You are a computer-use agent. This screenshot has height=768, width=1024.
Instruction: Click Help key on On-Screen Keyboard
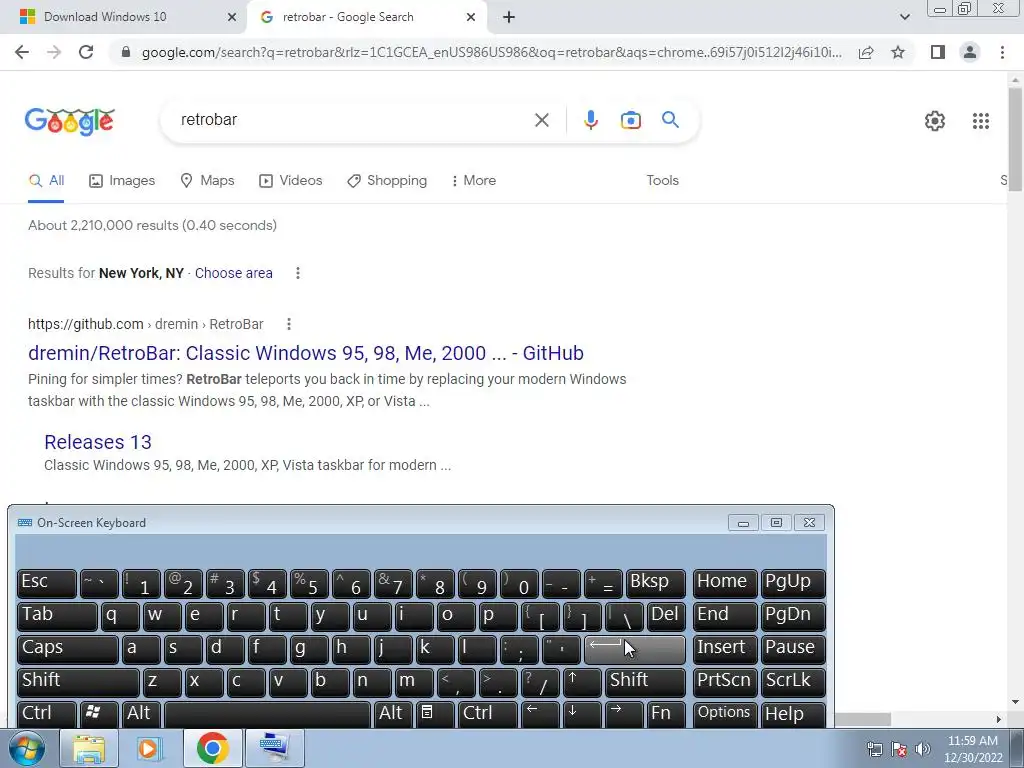point(793,714)
